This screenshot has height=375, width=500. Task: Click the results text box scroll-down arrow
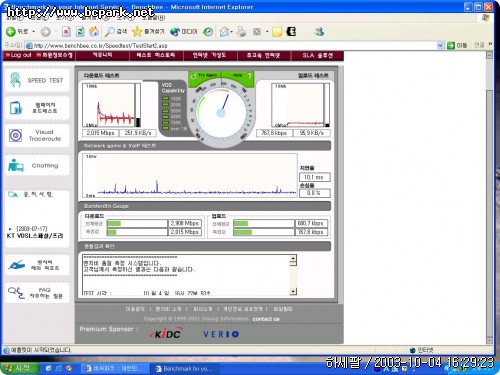pos(293,292)
